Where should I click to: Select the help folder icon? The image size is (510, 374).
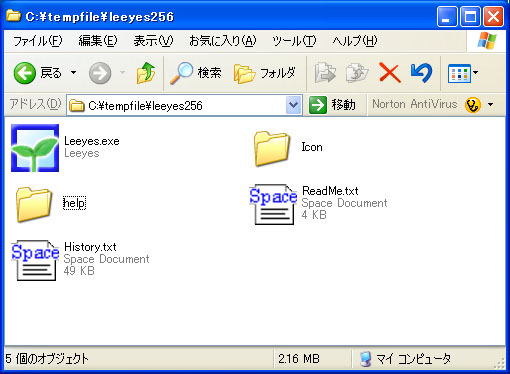click(34, 204)
